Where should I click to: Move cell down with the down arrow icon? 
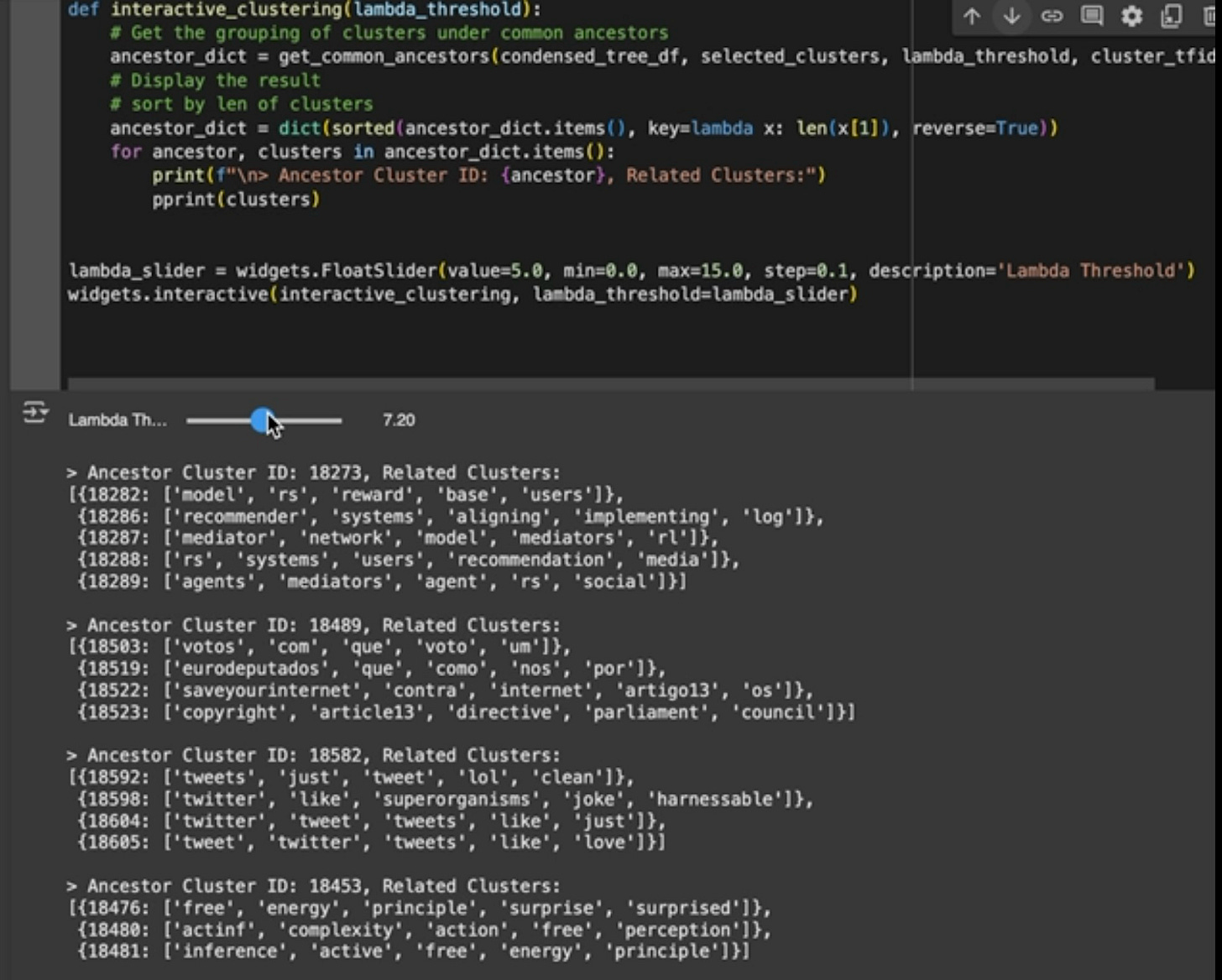(x=1012, y=16)
